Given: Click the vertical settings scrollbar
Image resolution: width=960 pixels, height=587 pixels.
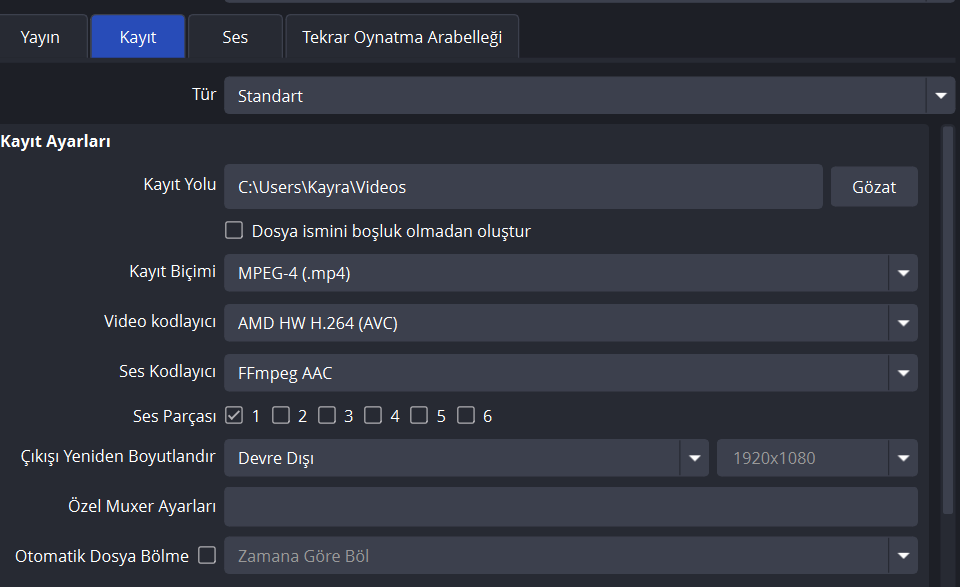Looking at the screenshot, I should 948,320.
